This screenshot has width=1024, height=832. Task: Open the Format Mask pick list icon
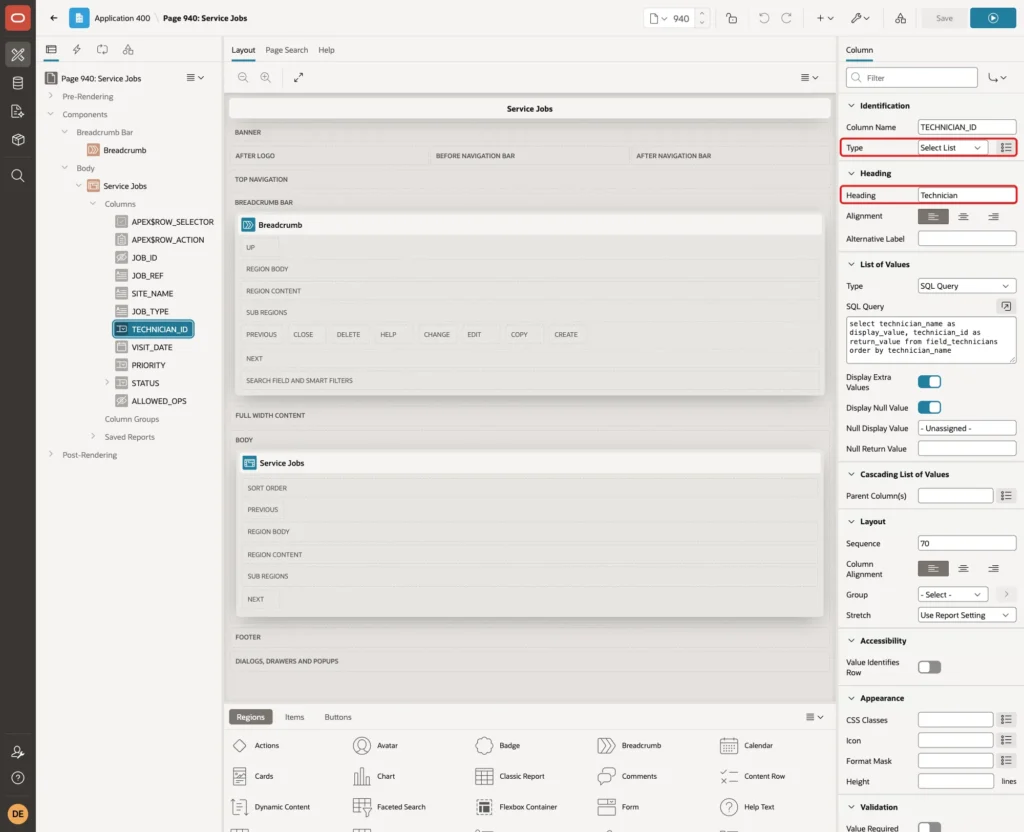pyautogui.click(x=1006, y=761)
